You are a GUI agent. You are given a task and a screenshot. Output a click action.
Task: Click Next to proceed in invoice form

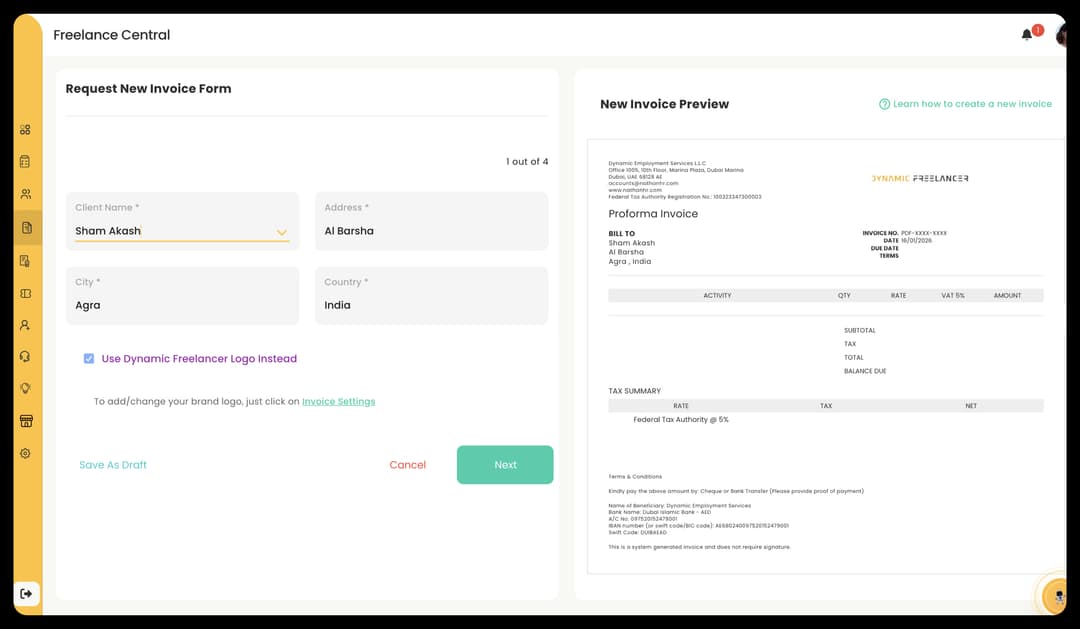pyautogui.click(x=505, y=464)
